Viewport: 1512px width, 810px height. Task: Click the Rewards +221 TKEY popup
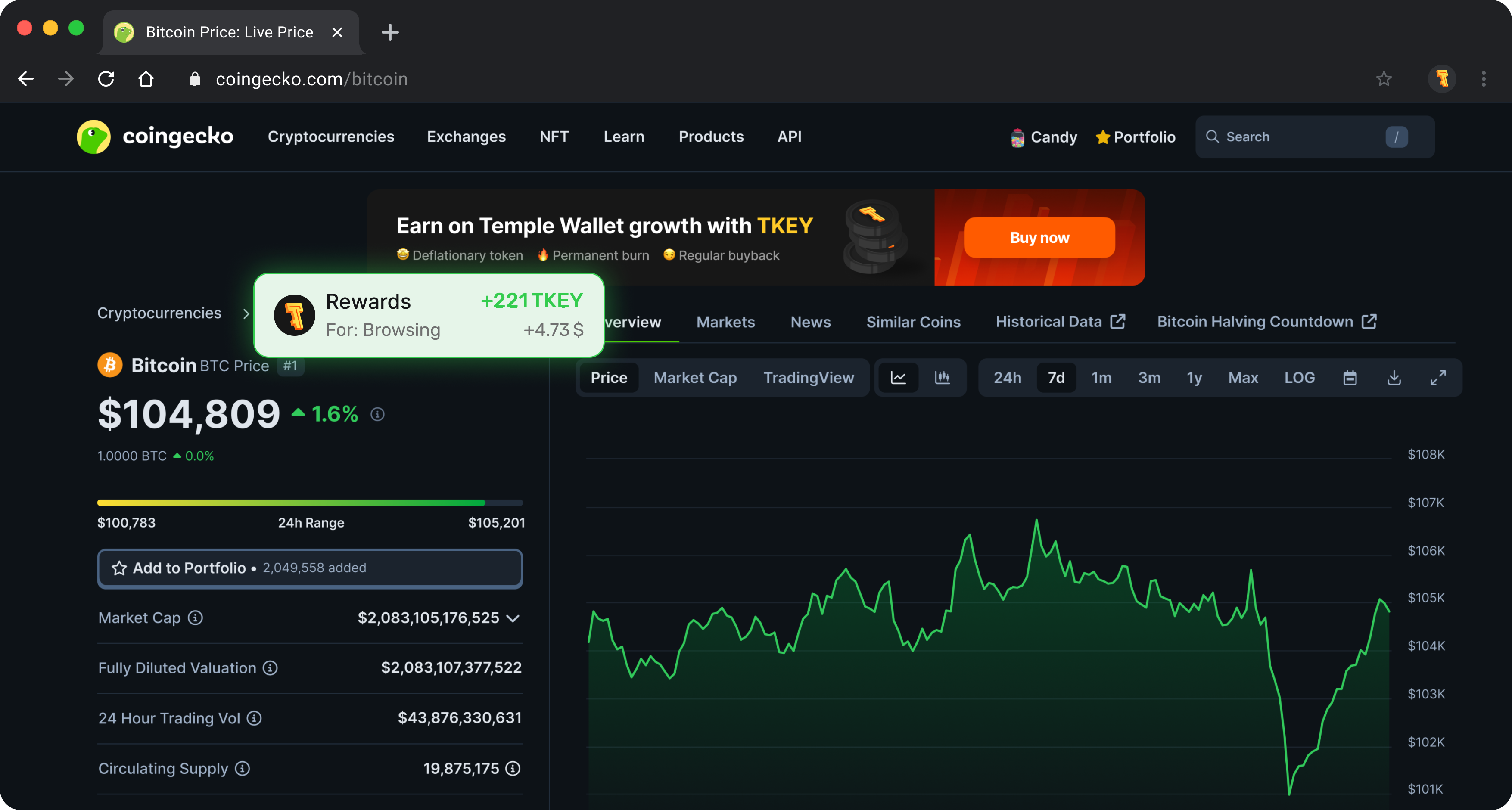[429, 315]
